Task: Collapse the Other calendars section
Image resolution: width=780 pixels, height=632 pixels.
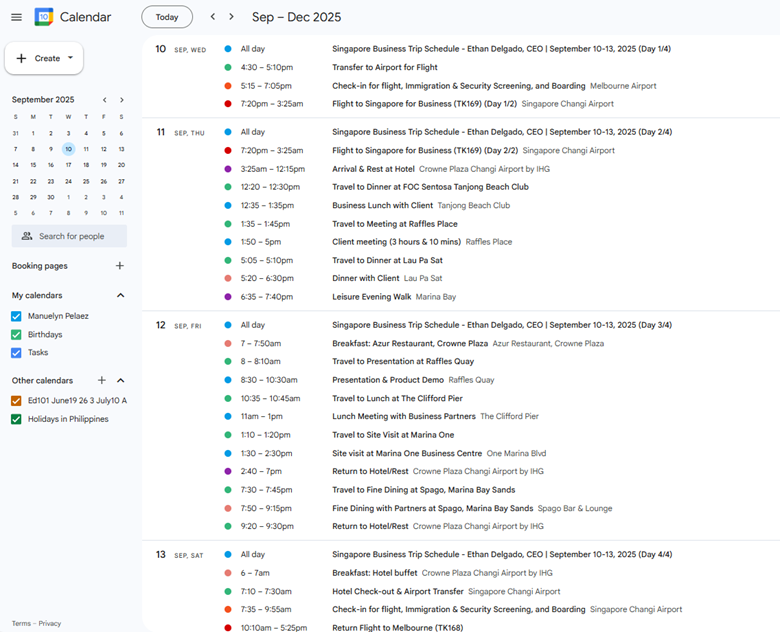Action: click(x=121, y=381)
